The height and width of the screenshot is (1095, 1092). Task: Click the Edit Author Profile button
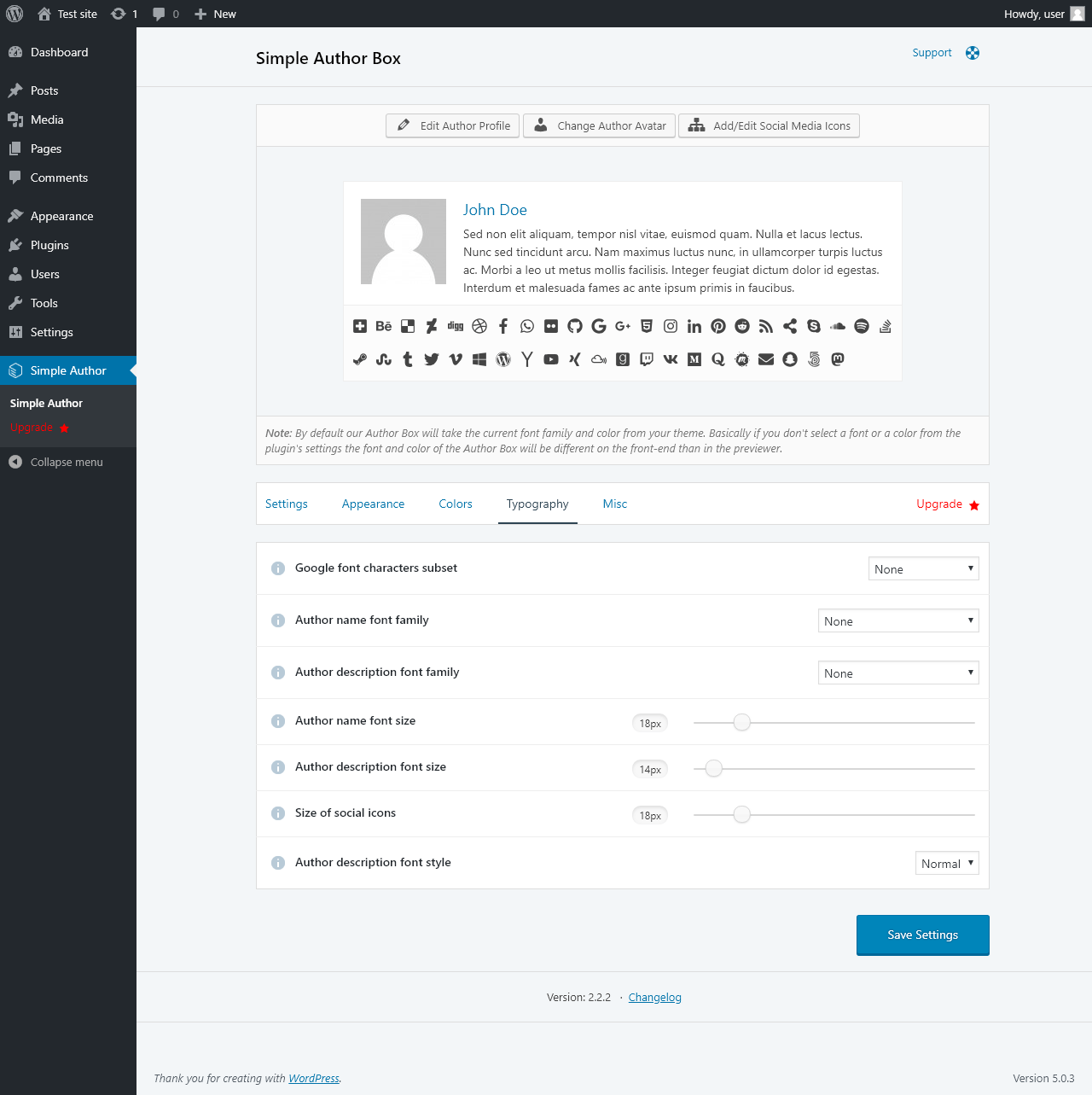coord(452,125)
